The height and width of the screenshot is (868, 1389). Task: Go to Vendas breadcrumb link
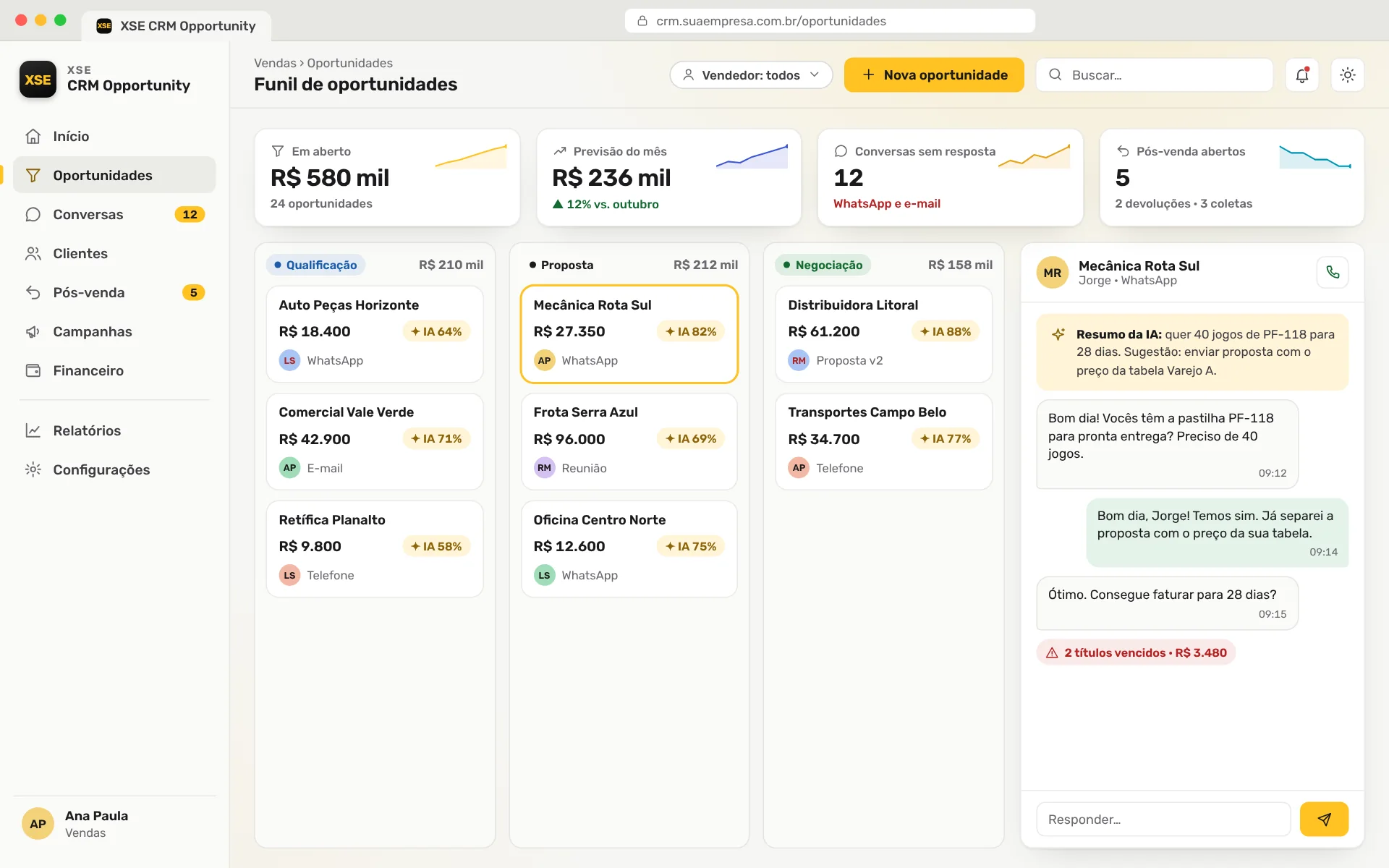(275, 63)
